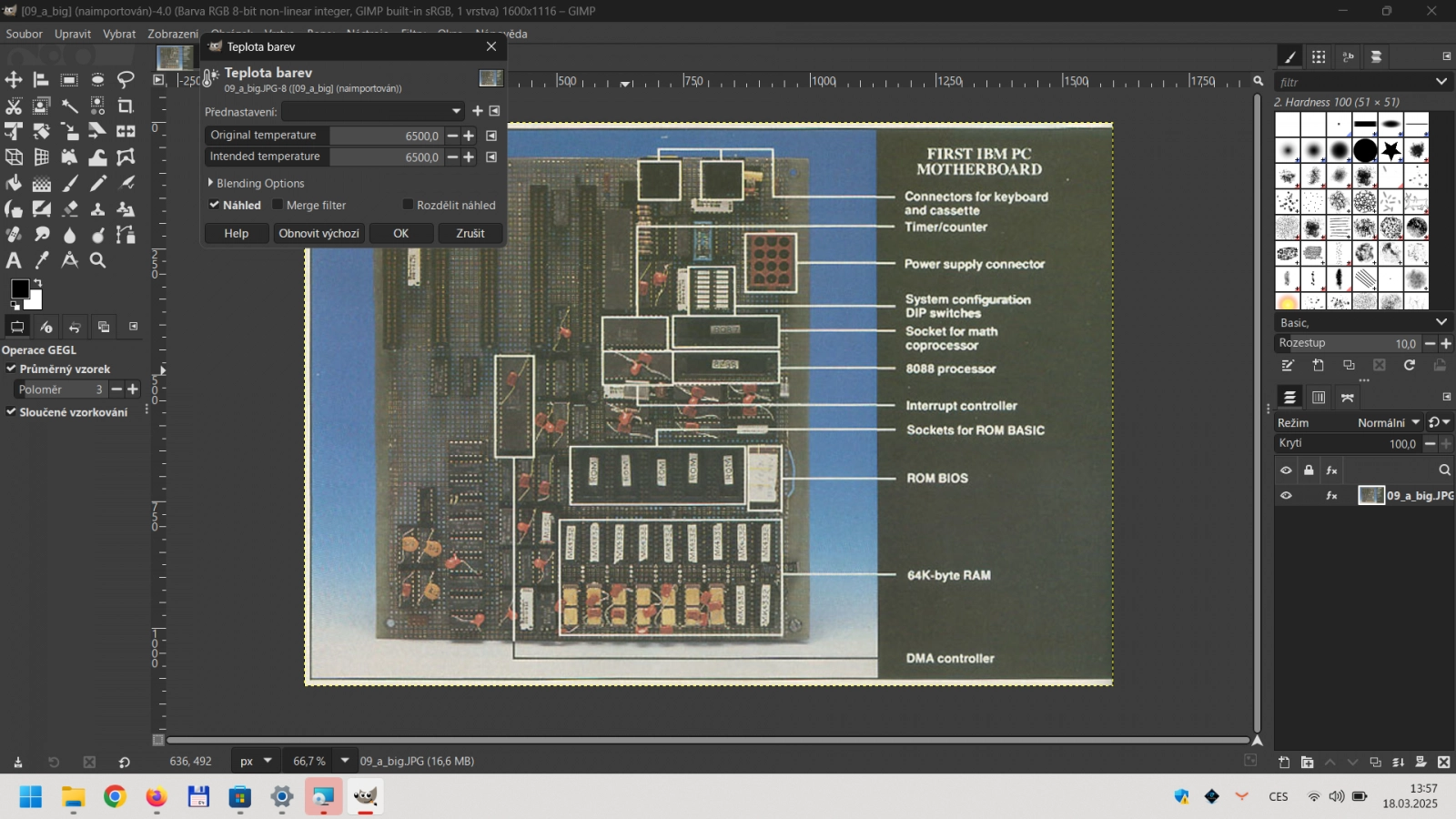The width and height of the screenshot is (1456, 819).
Task: Click the lock icon in layers header
Action: click(1309, 470)
